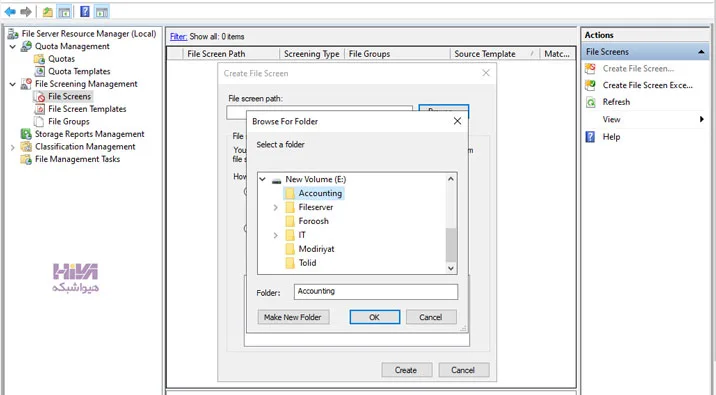Select Refresh in Actions pane
The height and width of the screenshot is (395, 716).
pyautogui.click(x=616, y=102)
